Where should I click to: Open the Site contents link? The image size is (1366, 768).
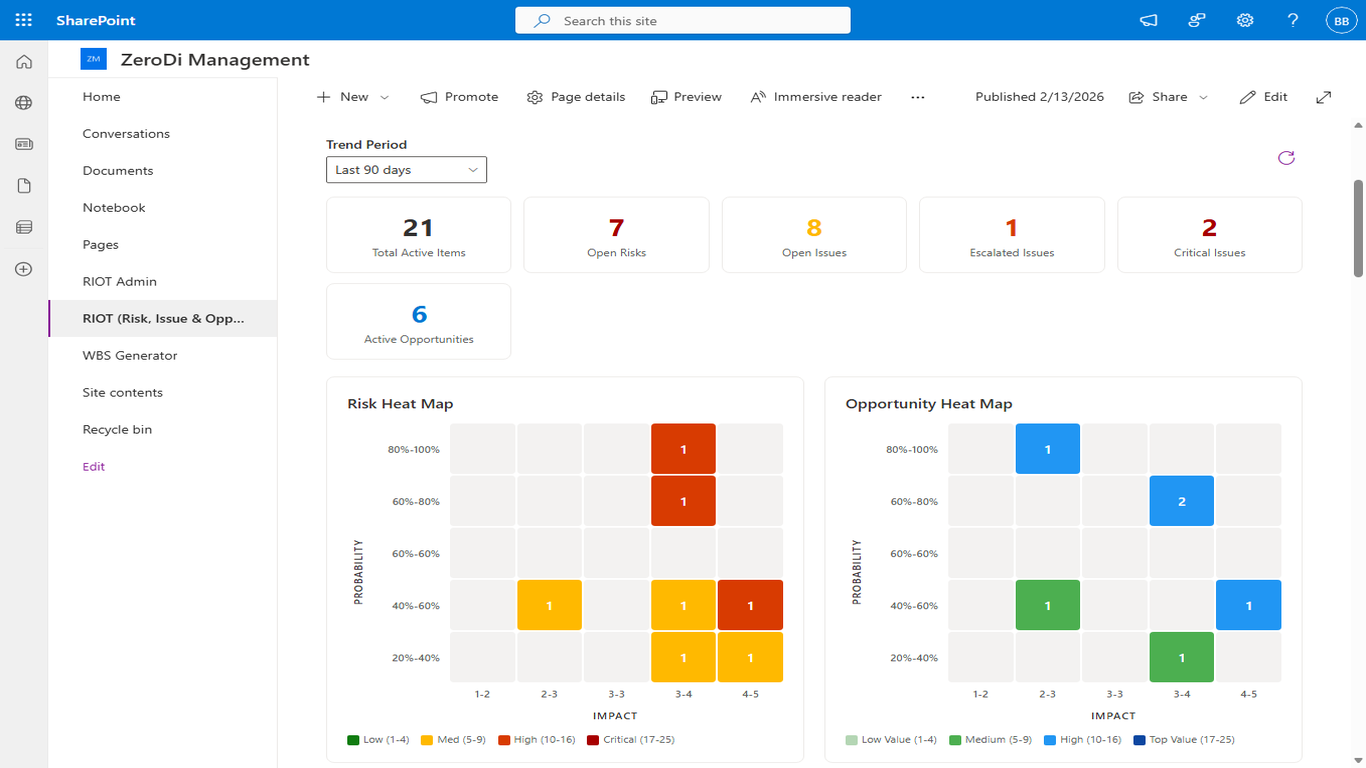click(122, 392)
